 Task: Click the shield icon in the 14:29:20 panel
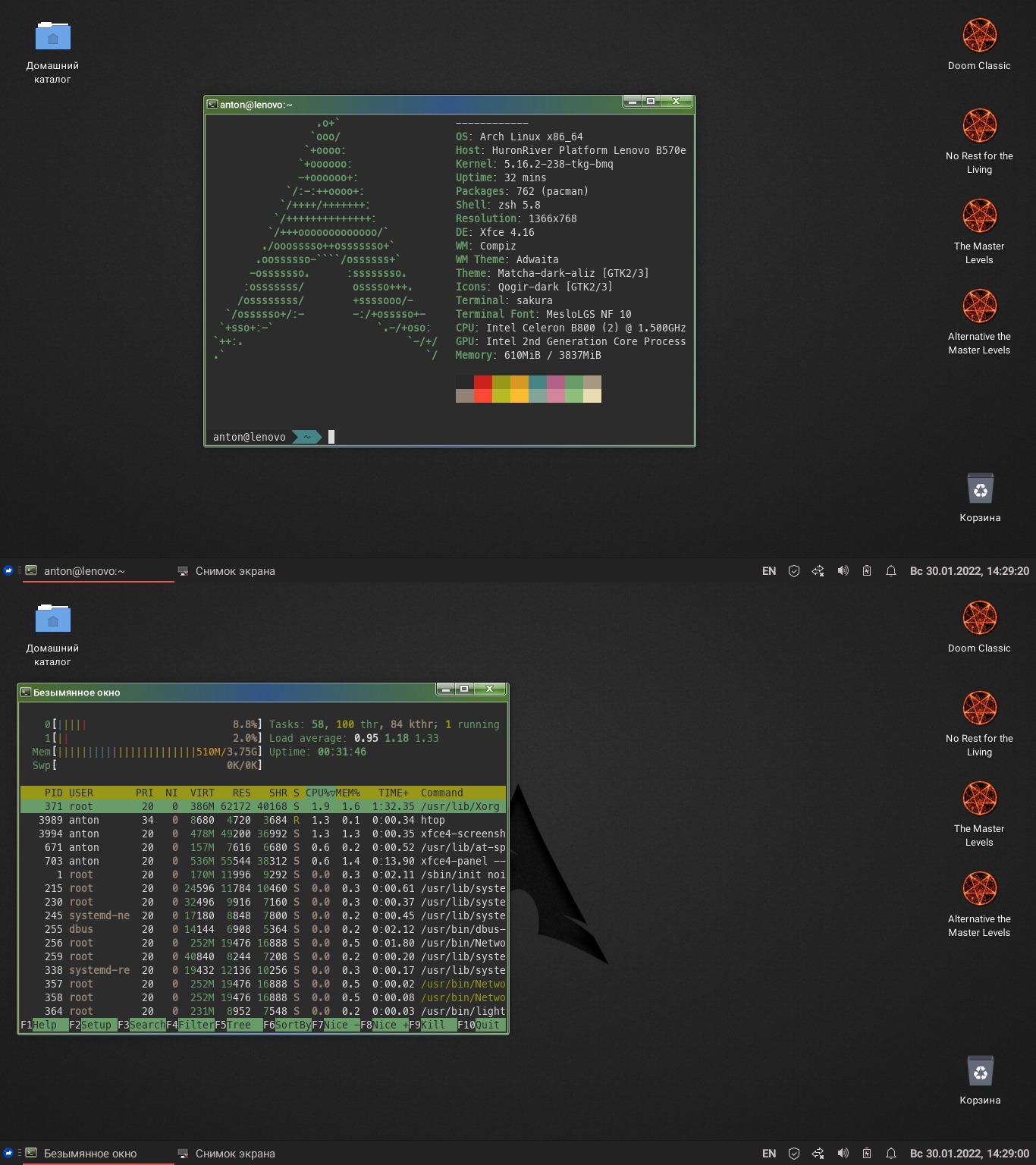tap(794, 571)
